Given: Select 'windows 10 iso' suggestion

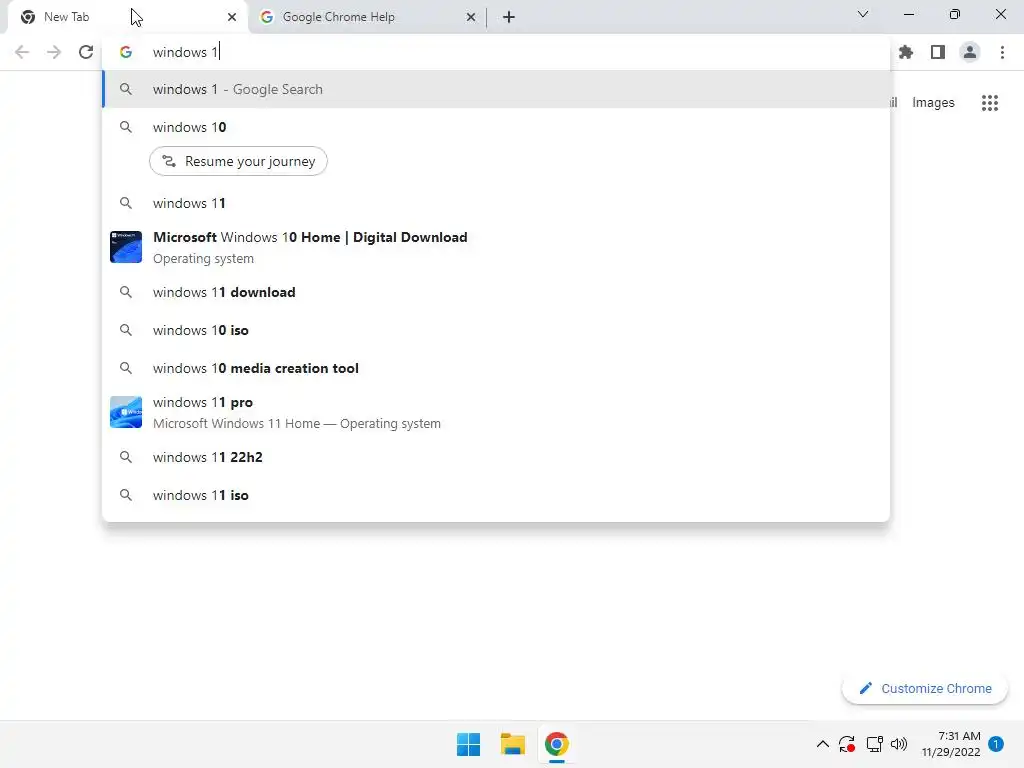Looking at the screenshot, I should (x=496, y=330).
